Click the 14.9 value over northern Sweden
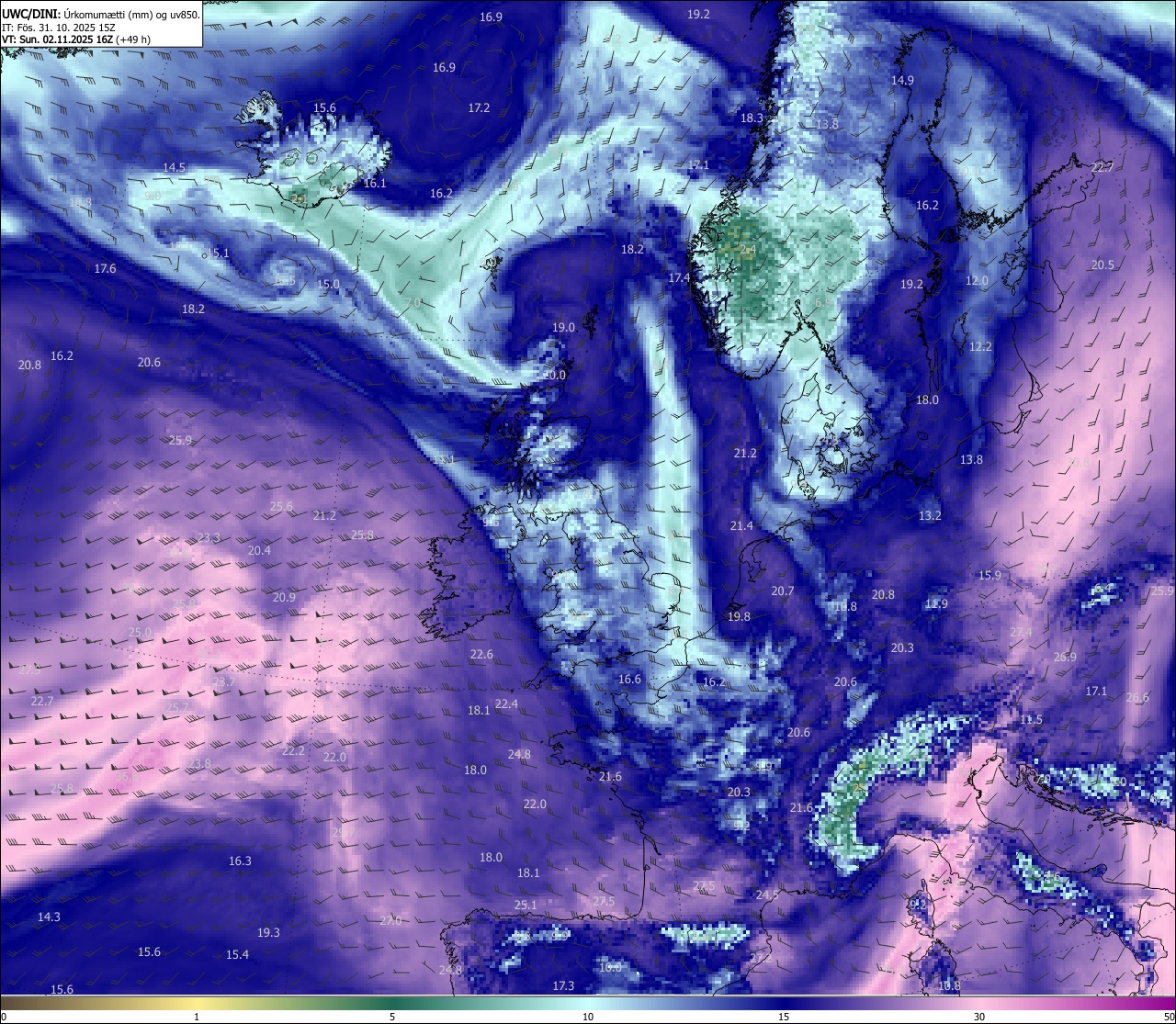1176x1024 pixels. pyautogui.click(x=902, y=80)
